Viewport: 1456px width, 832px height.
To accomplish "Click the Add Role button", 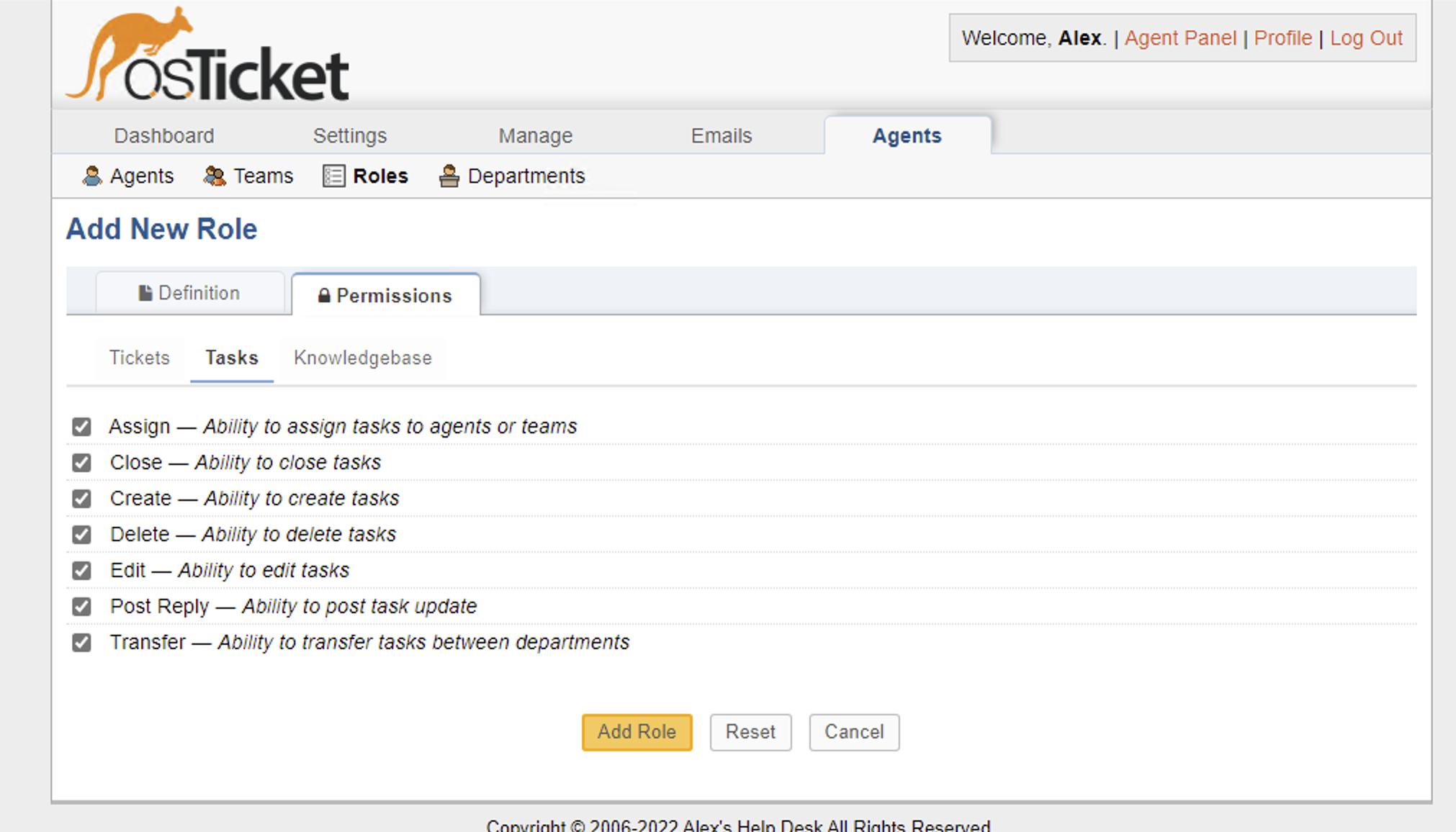I will pos(637,732).
